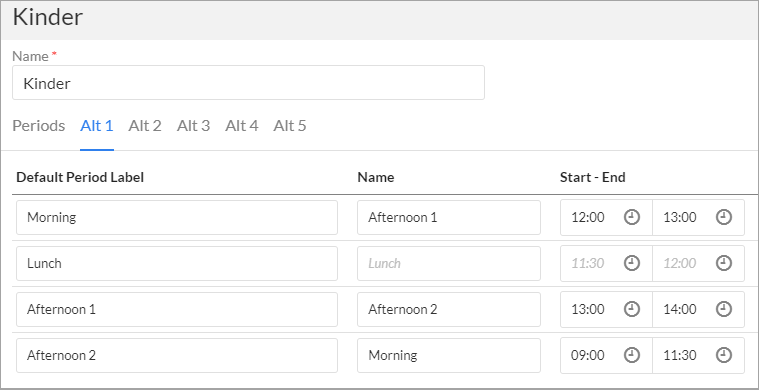Viewport: 759px width, 390px height.
Task: Click the 13:00 start time in third row
Action: click(x=588, y=309)
